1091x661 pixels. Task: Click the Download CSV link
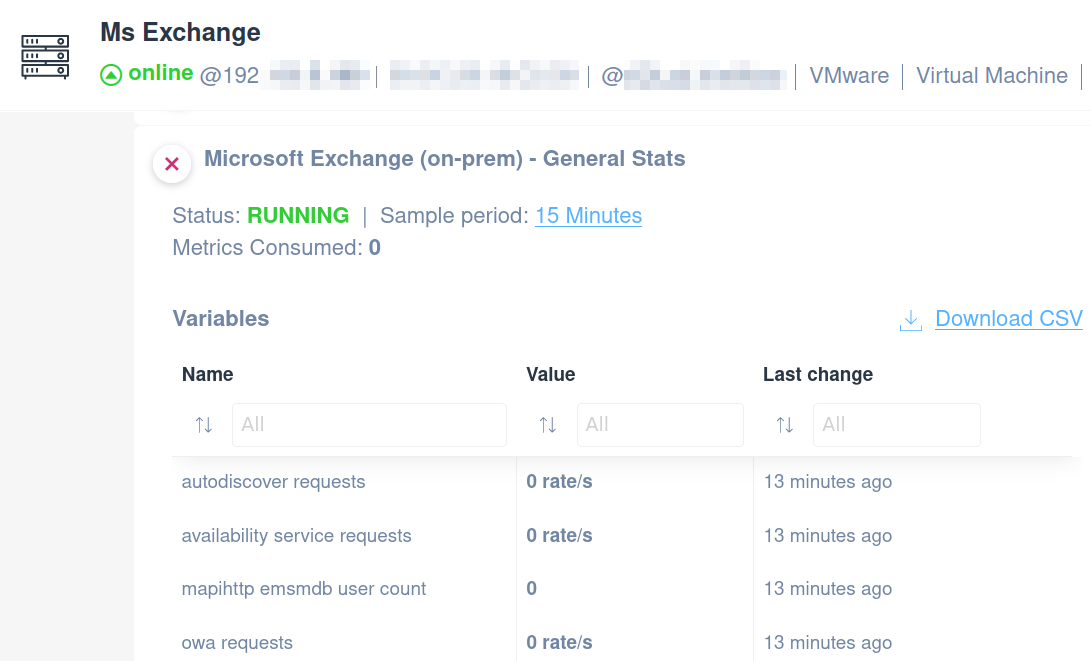point(1009,319)
